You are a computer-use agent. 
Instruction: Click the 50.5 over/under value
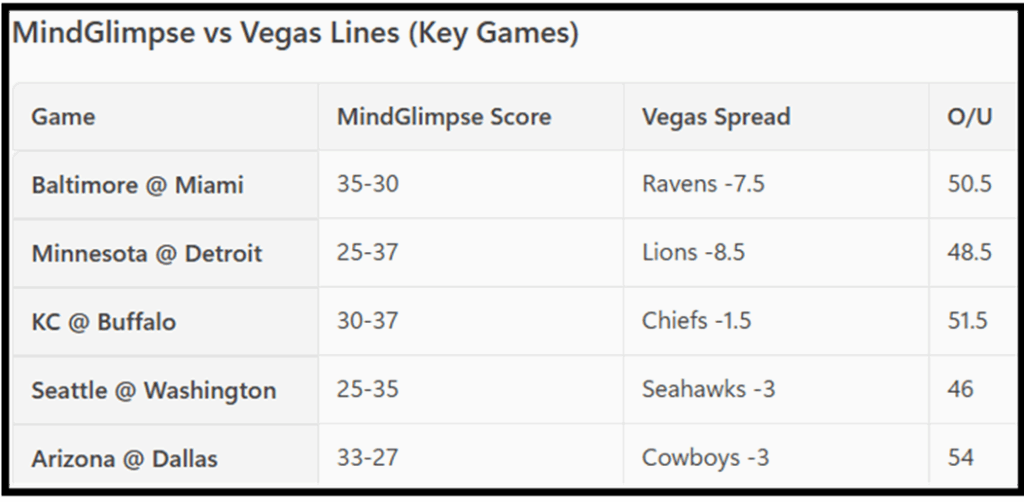tap(969, 185)
